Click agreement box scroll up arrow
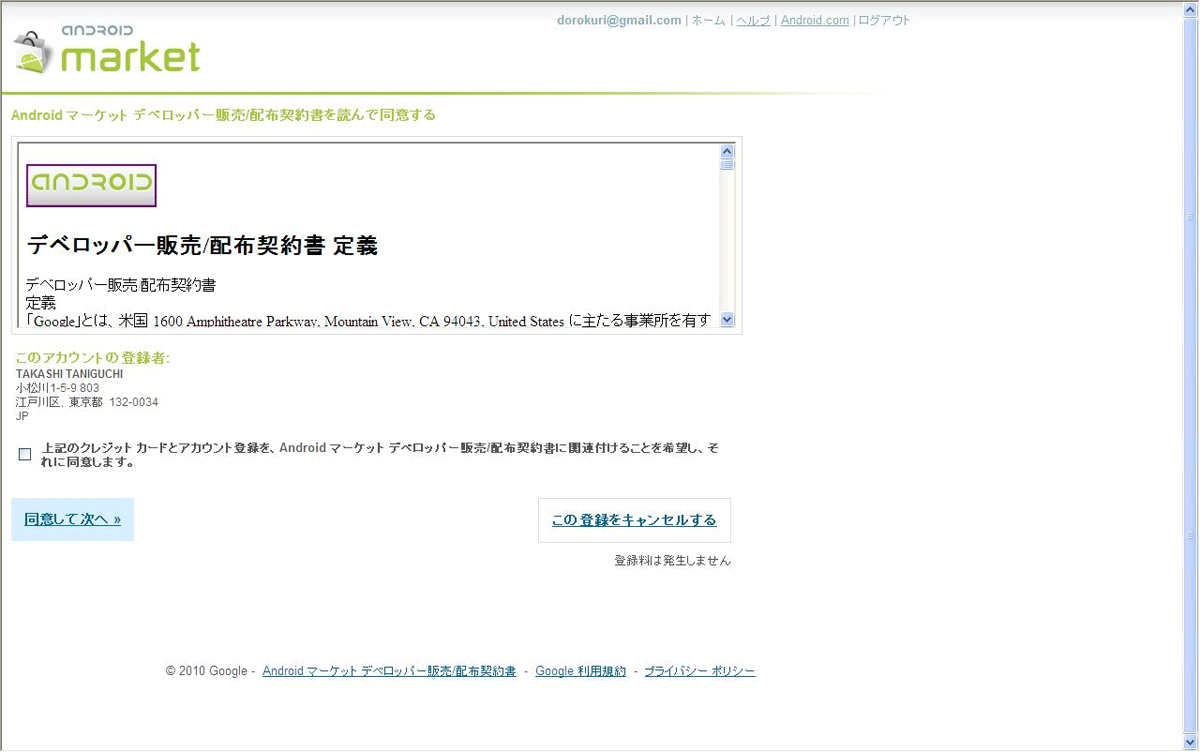The image size is (1200, 752). [x=727, y=151]
